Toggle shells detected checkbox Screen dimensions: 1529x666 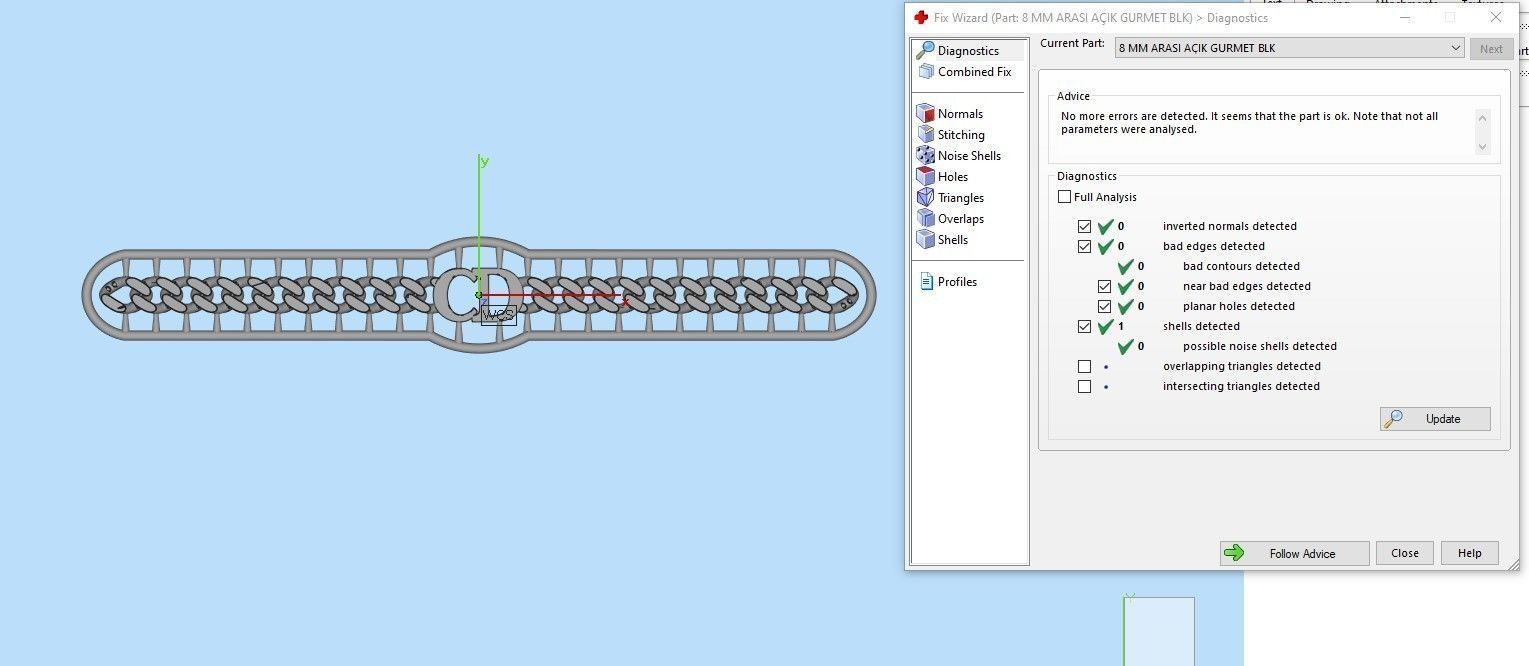(x=1084, y=326)
